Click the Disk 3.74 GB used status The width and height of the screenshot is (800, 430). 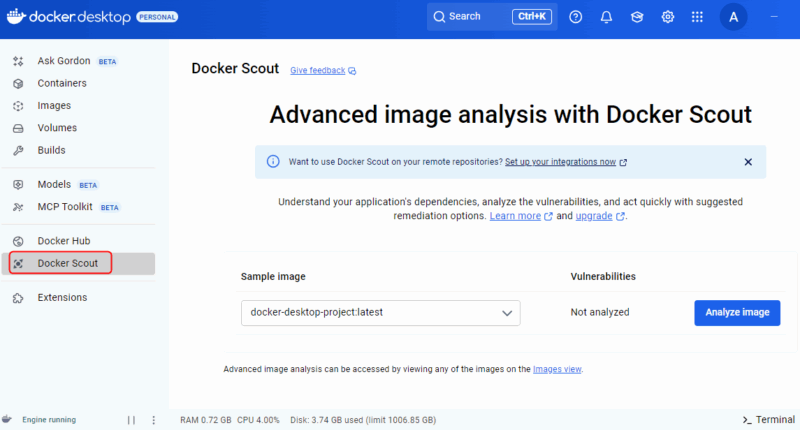coord(363,420)
